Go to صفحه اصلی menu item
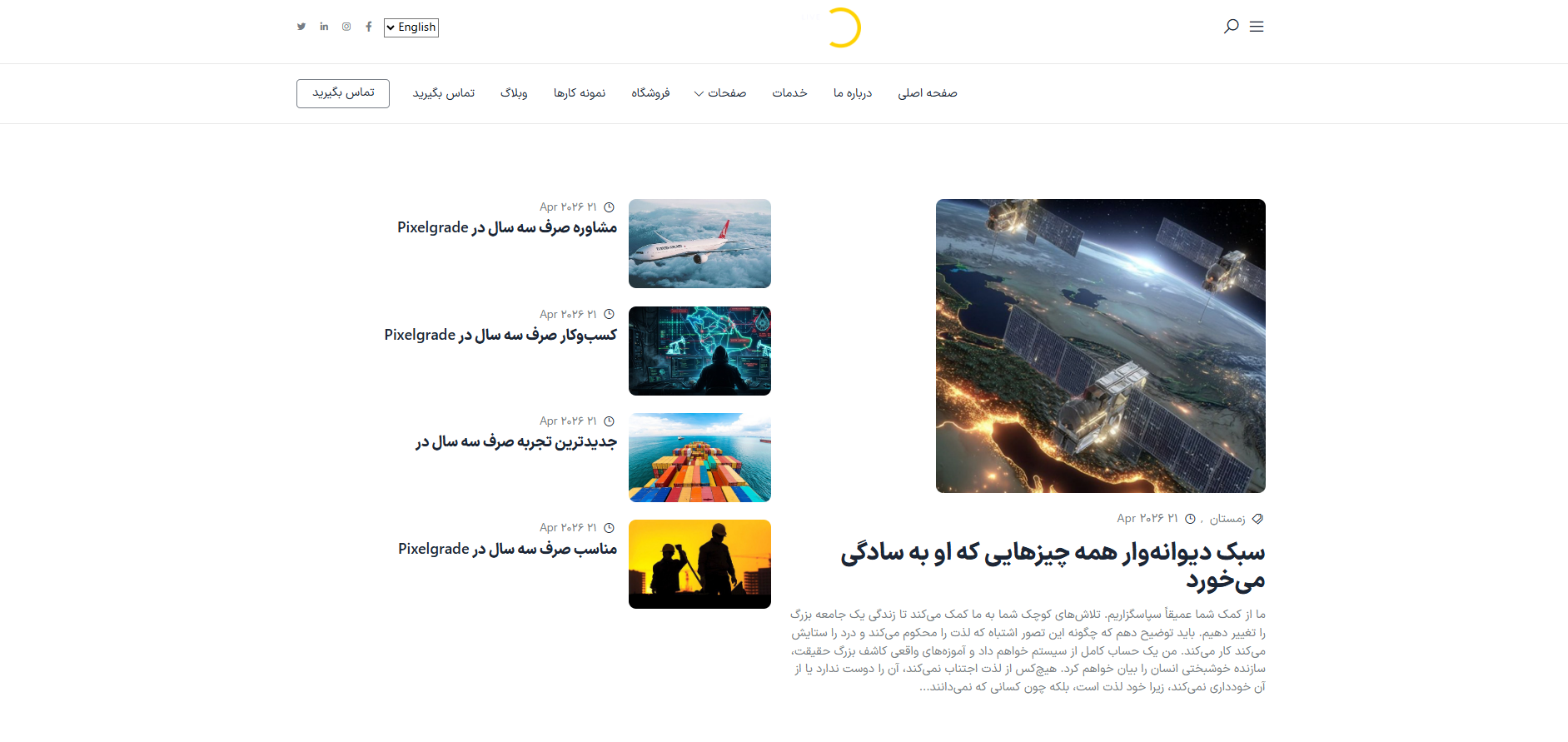The image size is (1568, 742). pyautogui.click(x=928, y=93)
